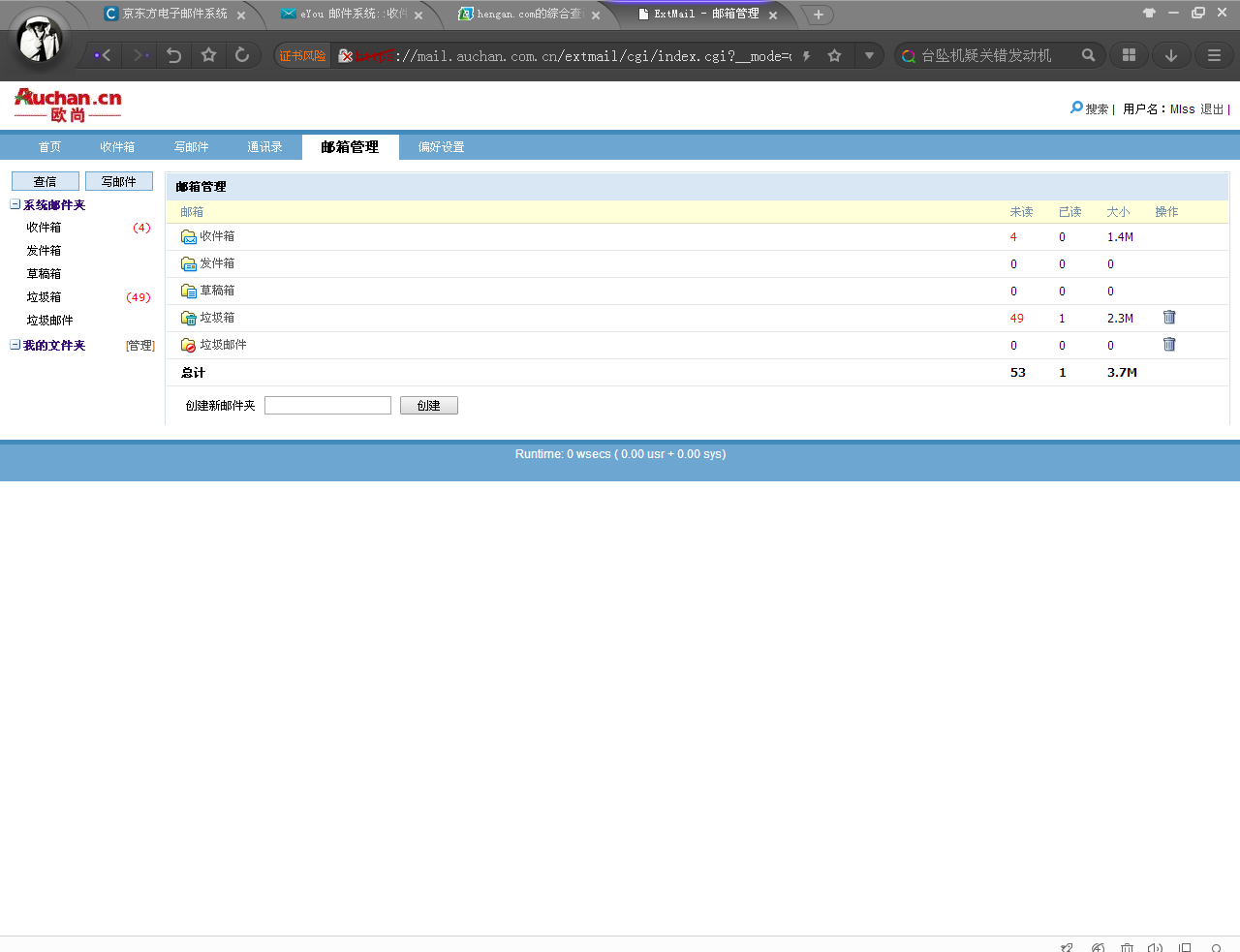Screen dimensions: 1240x952
Task: Open the browser downloads arrow icon
Action: pos(1171,55)
